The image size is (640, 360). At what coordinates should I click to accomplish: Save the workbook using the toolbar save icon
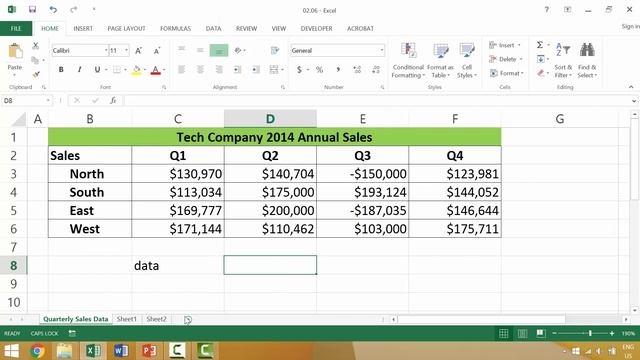(x=32, y=9)
